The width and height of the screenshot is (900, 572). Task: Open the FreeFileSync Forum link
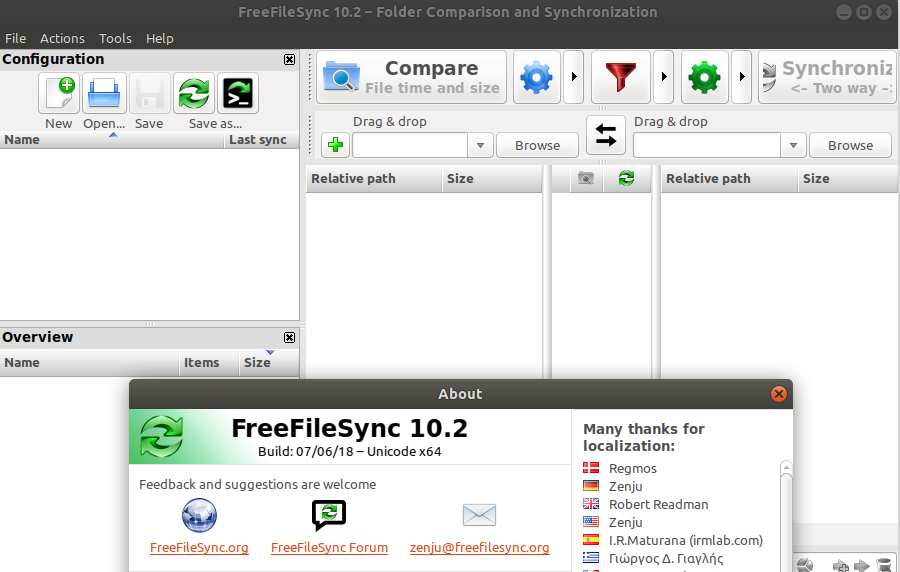click(329, 547)
